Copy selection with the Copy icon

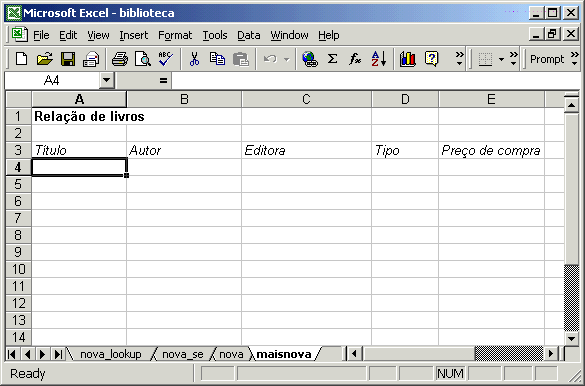217,59
